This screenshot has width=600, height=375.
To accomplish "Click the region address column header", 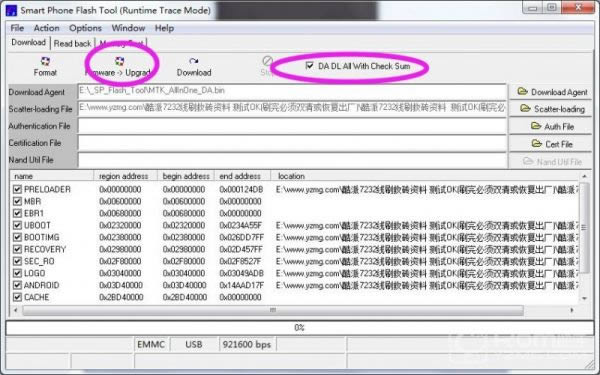I will point(126,176).
